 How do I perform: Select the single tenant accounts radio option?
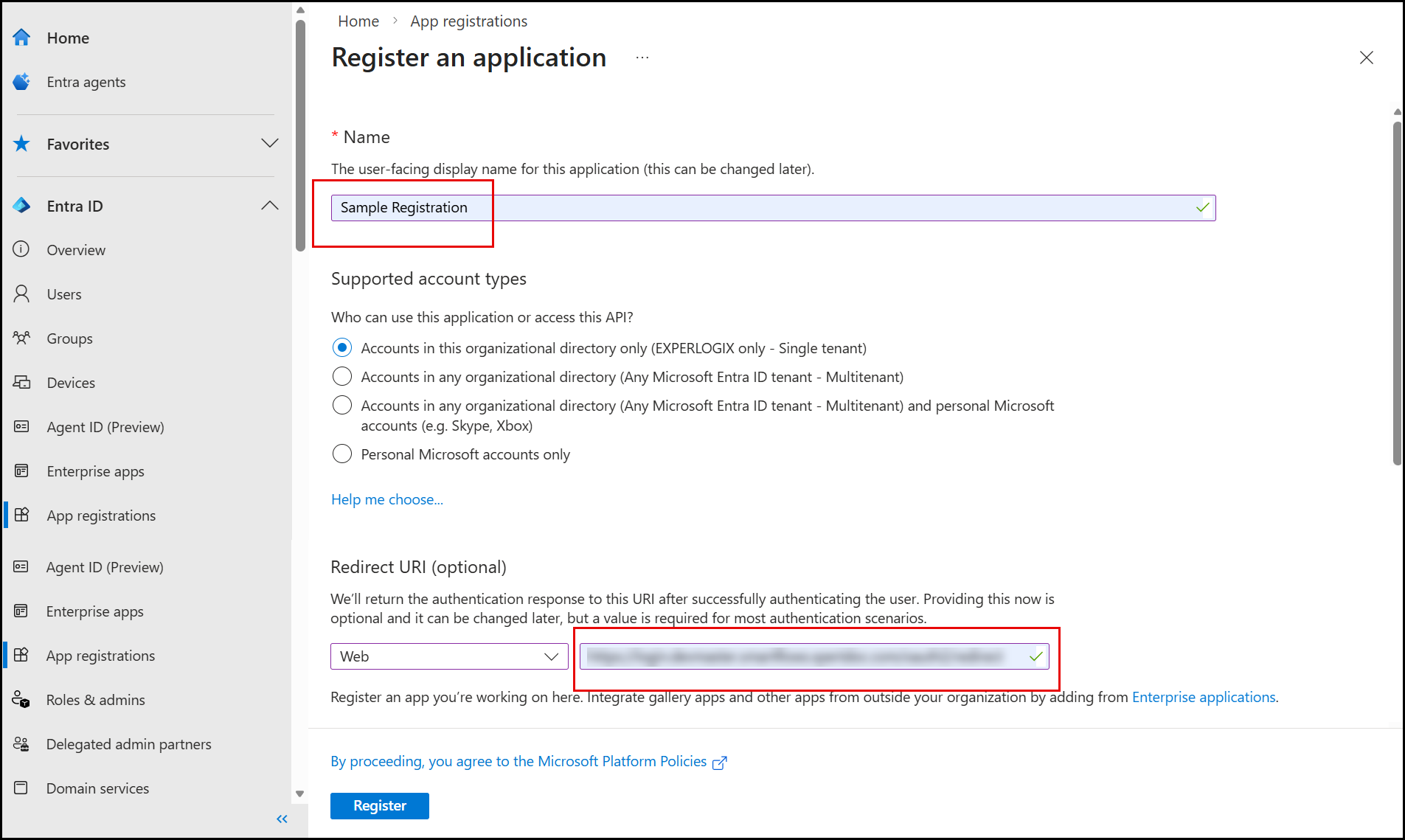click(342, 347)
